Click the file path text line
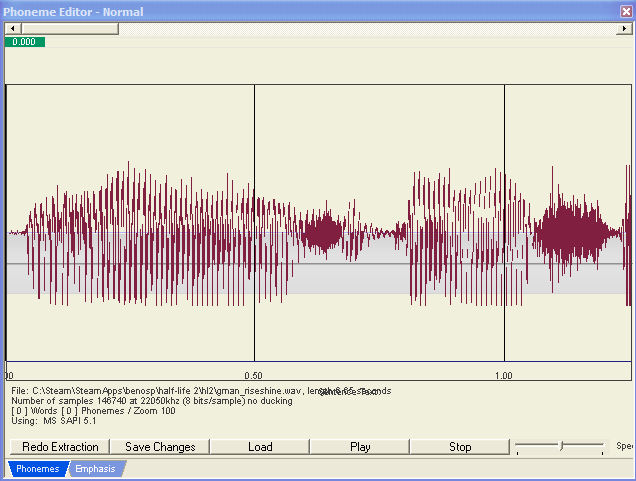Image resolution: width=636 pixels, height=481 pixels. tap(201, 391)
